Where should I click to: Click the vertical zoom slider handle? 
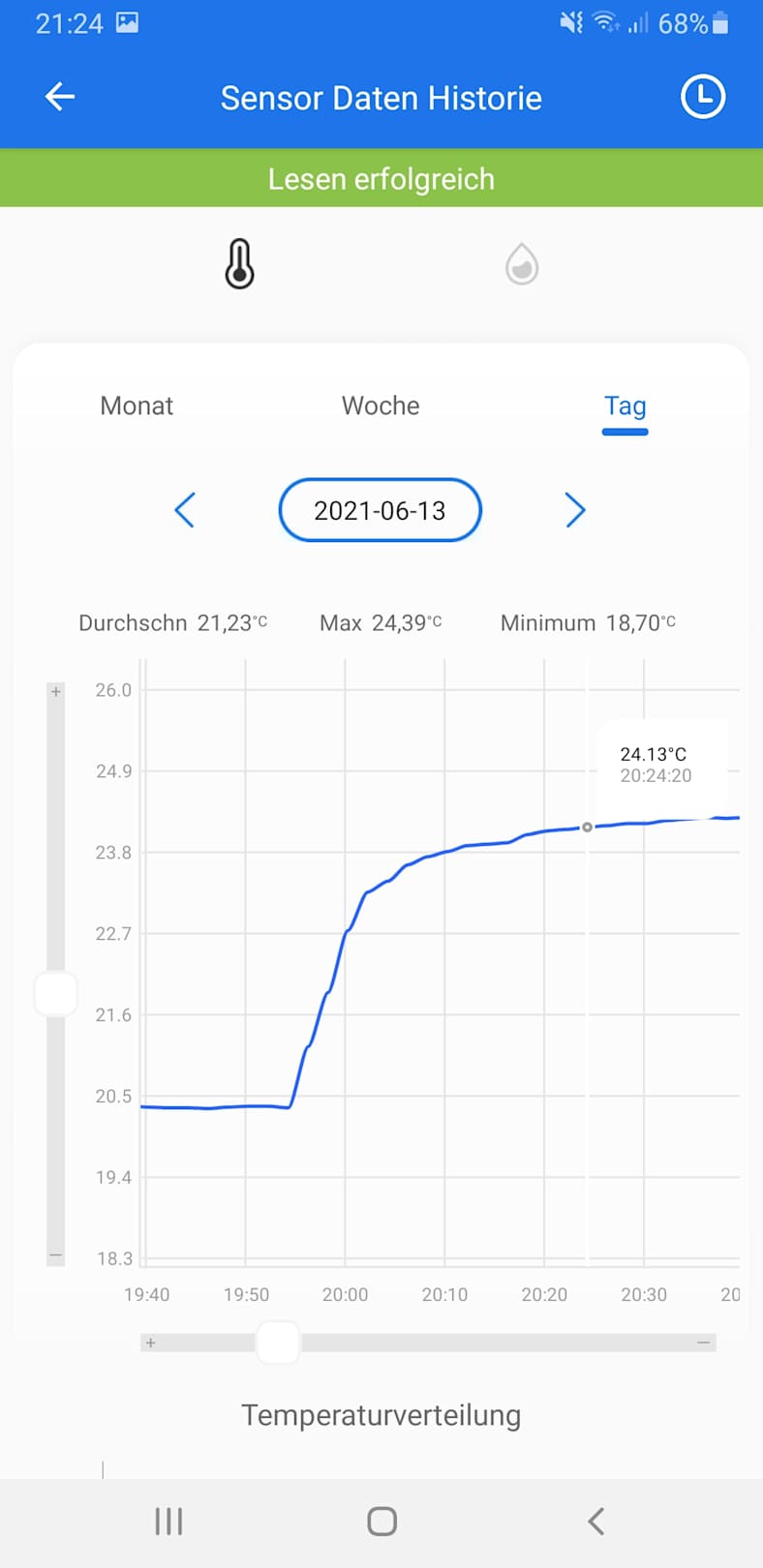tap(56, 994)
